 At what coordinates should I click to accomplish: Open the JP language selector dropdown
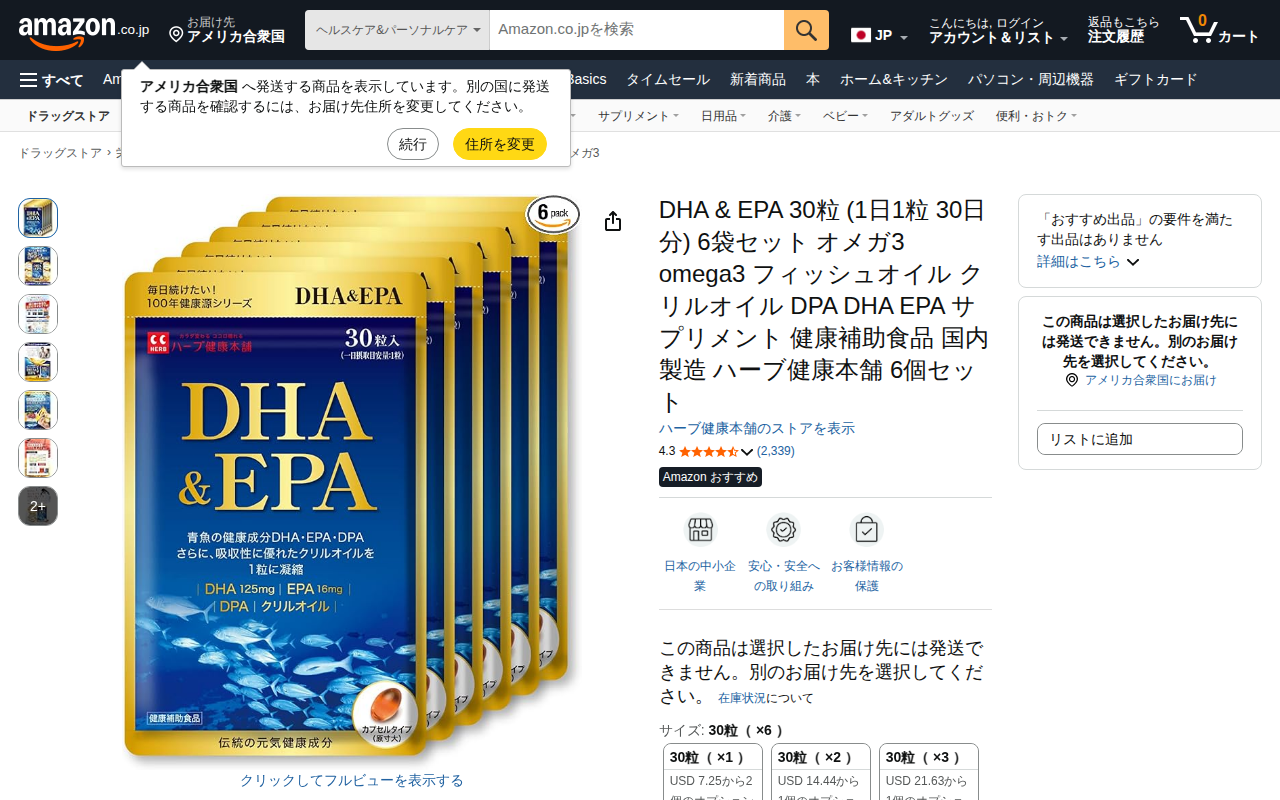click(x=880, y=36)
